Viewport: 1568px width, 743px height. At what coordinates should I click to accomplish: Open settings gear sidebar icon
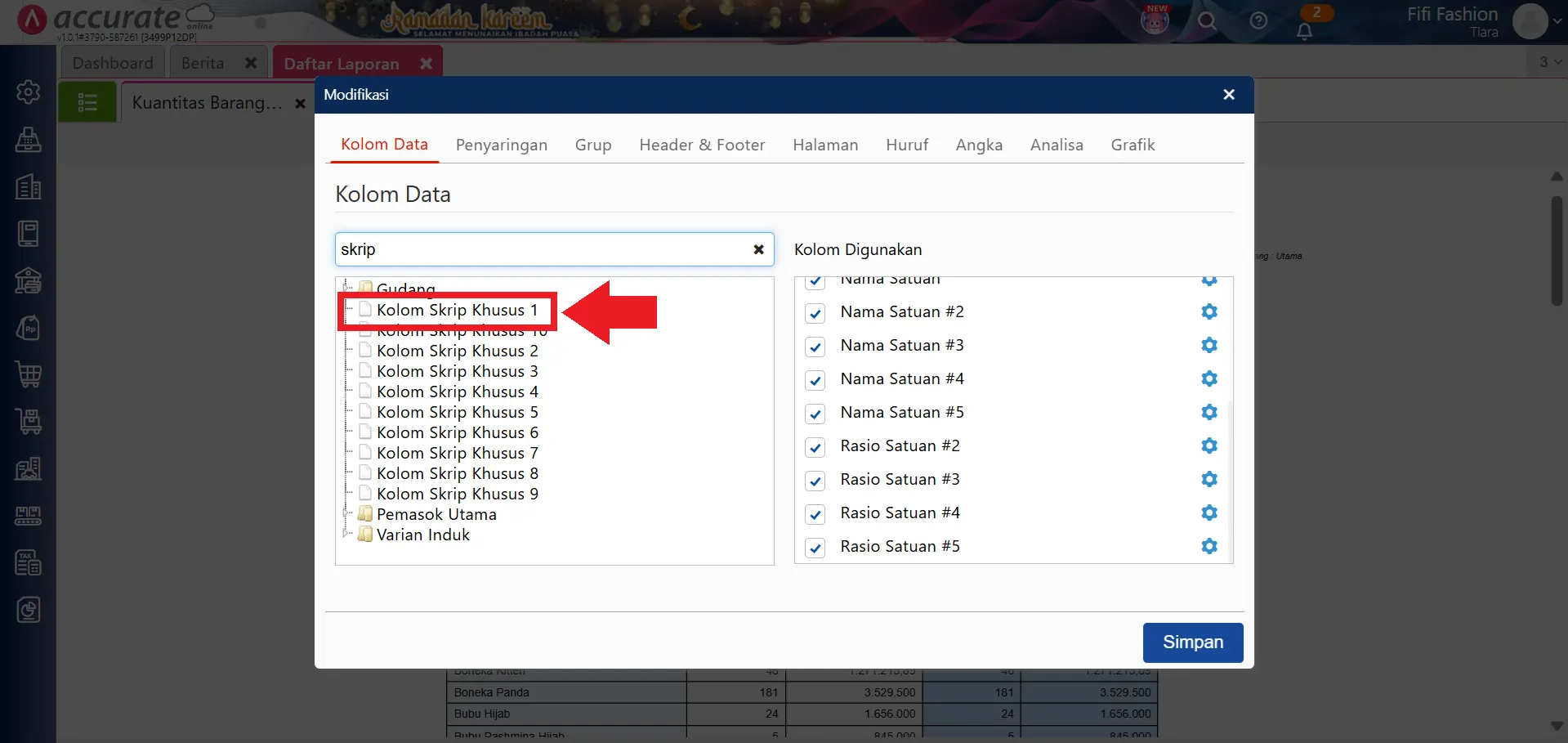(29, 92)
